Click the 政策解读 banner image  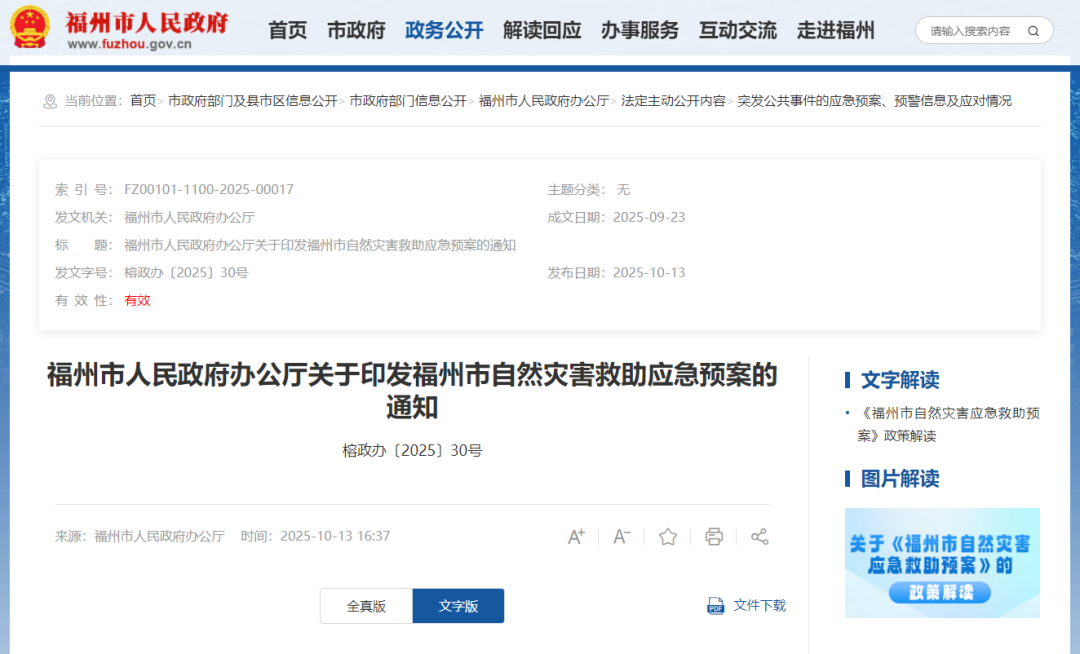pos(941,563)
